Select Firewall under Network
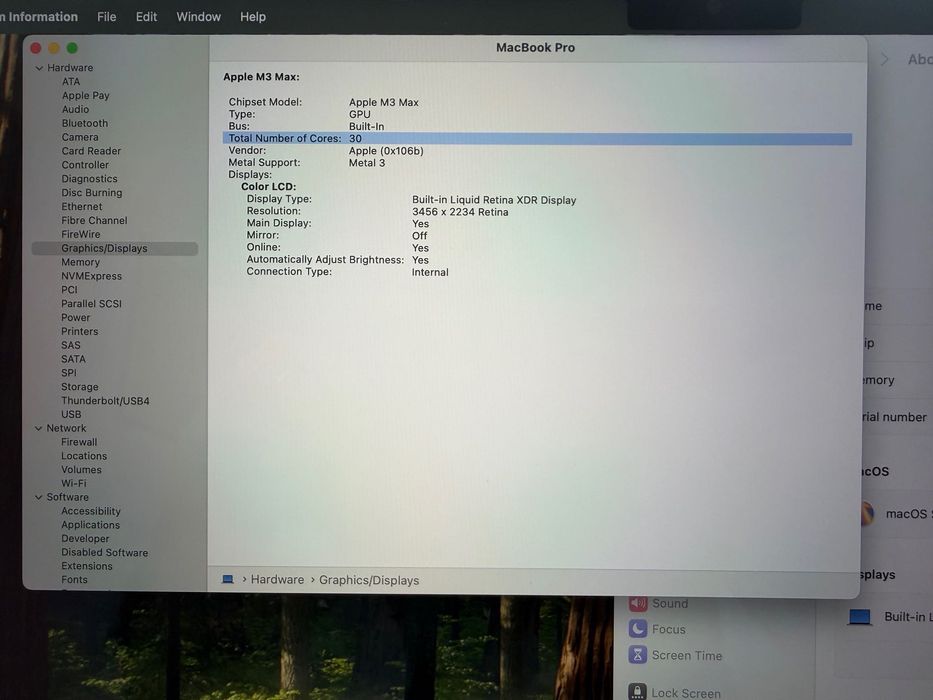Image resolution: width=933 pixels, height=700 pixels. (79, 442)
